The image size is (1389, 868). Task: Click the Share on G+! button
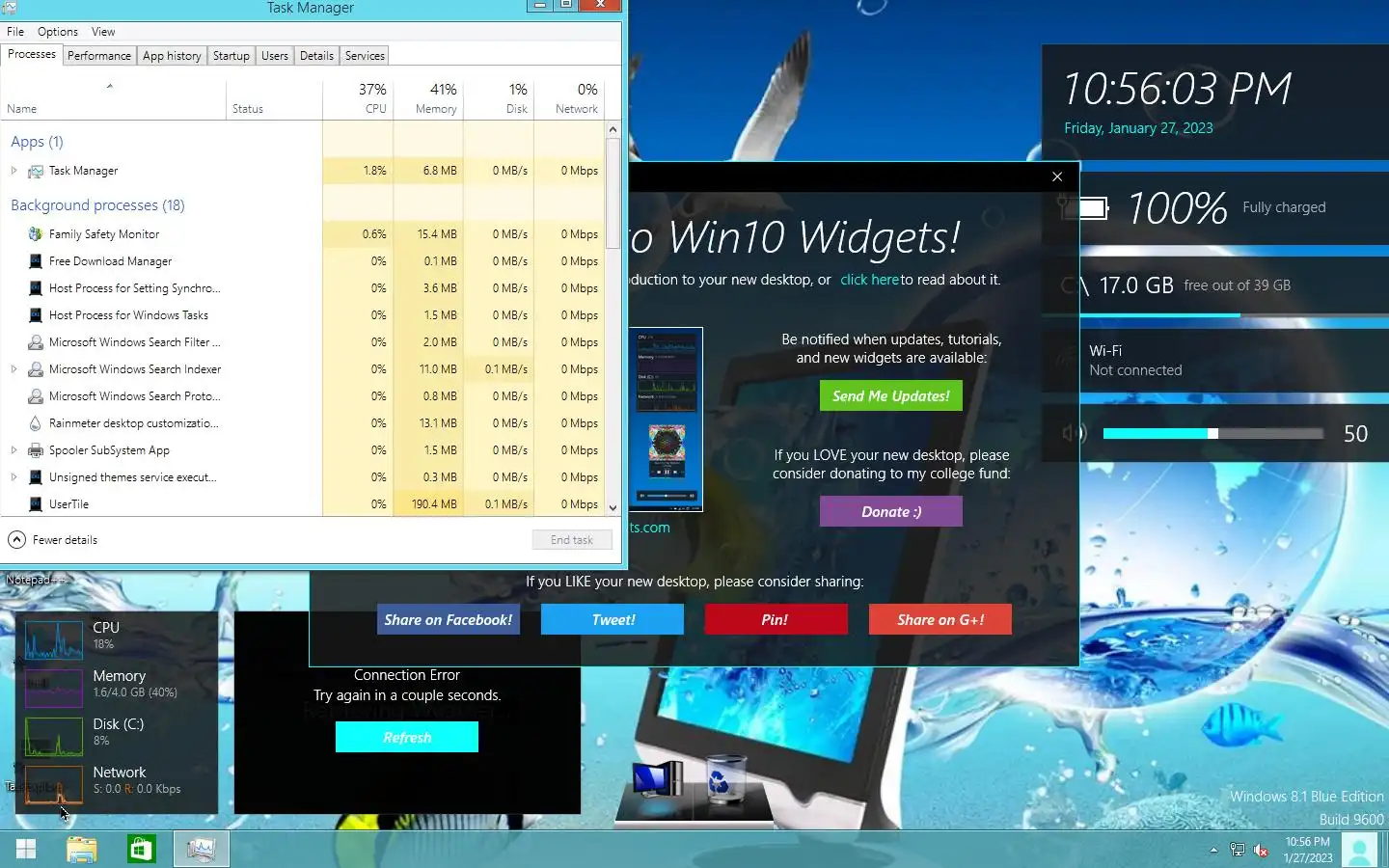[x=940, y=620]
